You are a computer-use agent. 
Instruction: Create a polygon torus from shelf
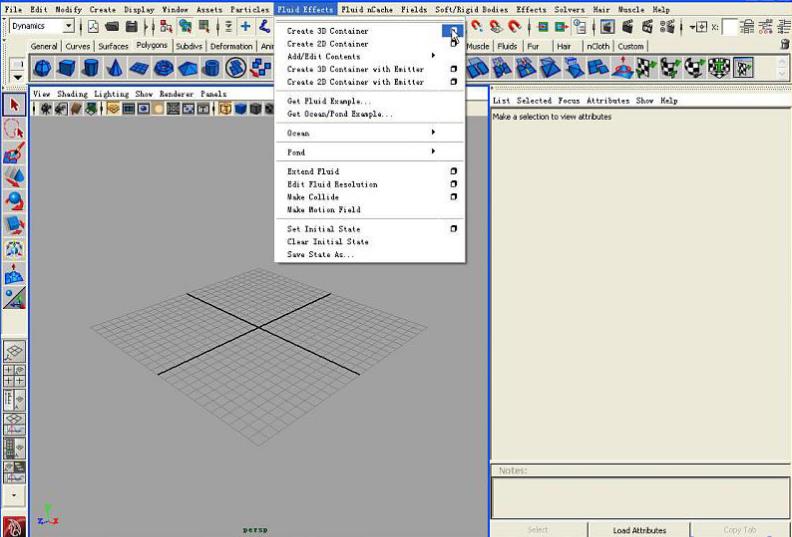tap(163, 68)
